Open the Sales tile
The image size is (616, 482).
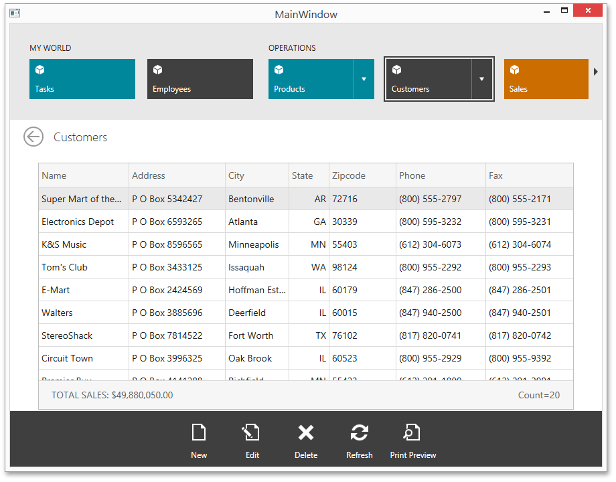click(x=545, y=79)
